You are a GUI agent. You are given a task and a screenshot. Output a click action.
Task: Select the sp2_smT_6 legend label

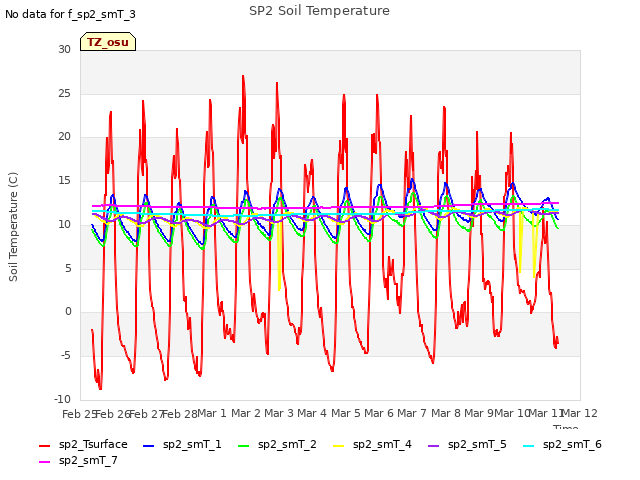572,444
